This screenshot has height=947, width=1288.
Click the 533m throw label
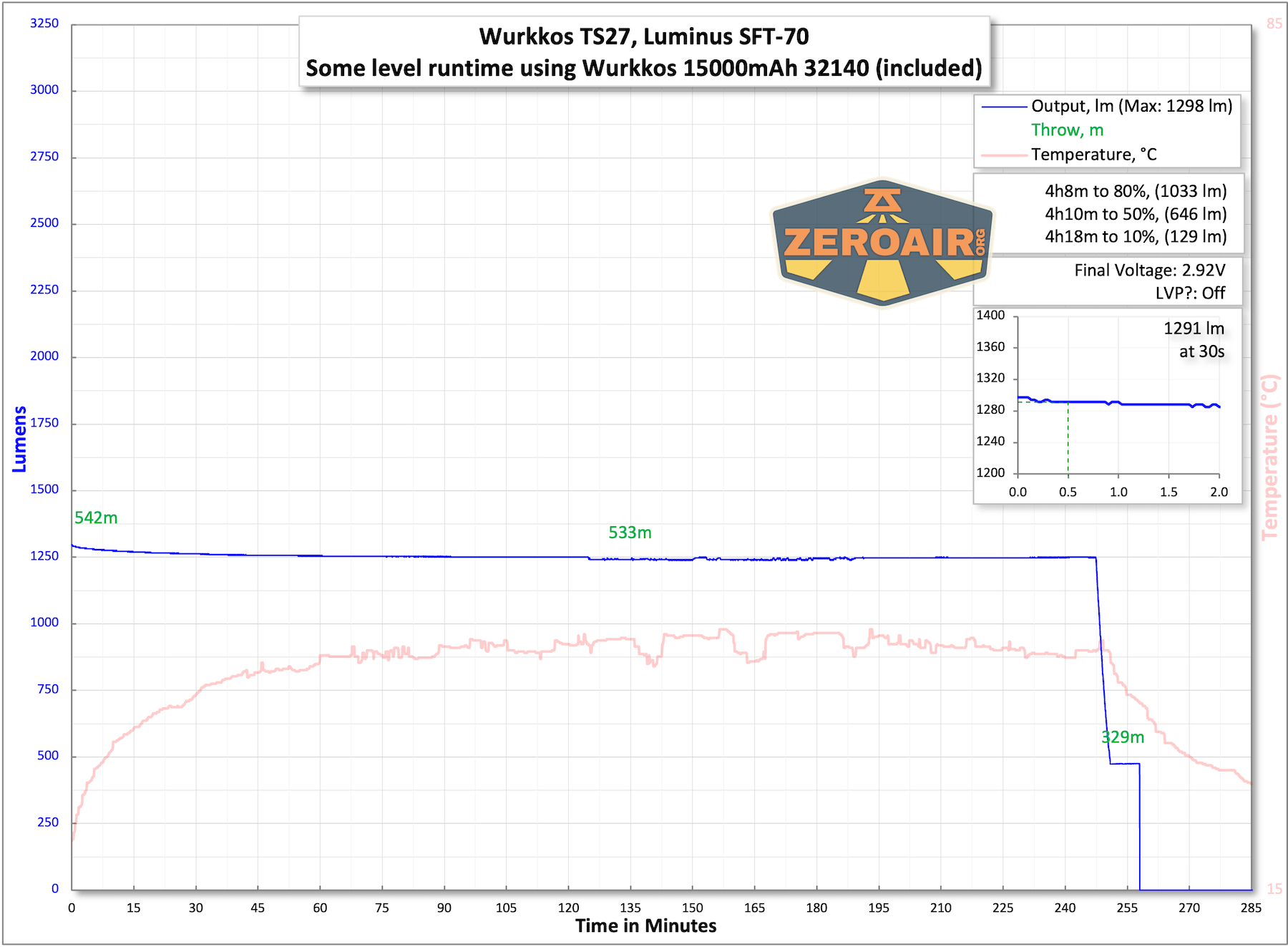(x=630, y=533)
